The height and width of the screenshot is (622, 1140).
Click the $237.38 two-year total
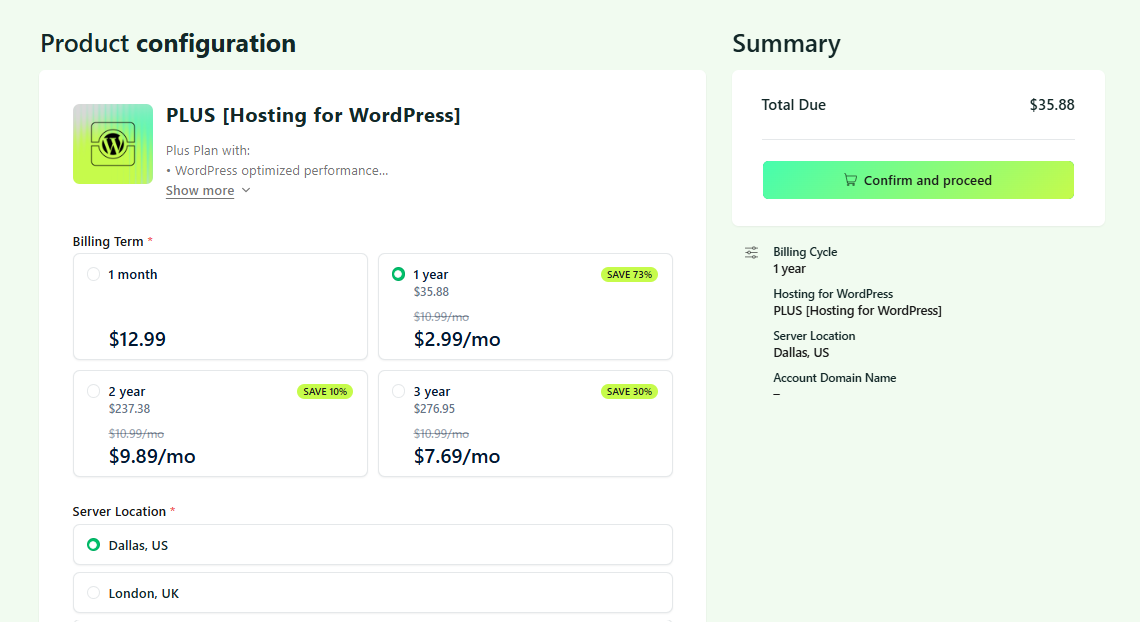coord(129,408)
